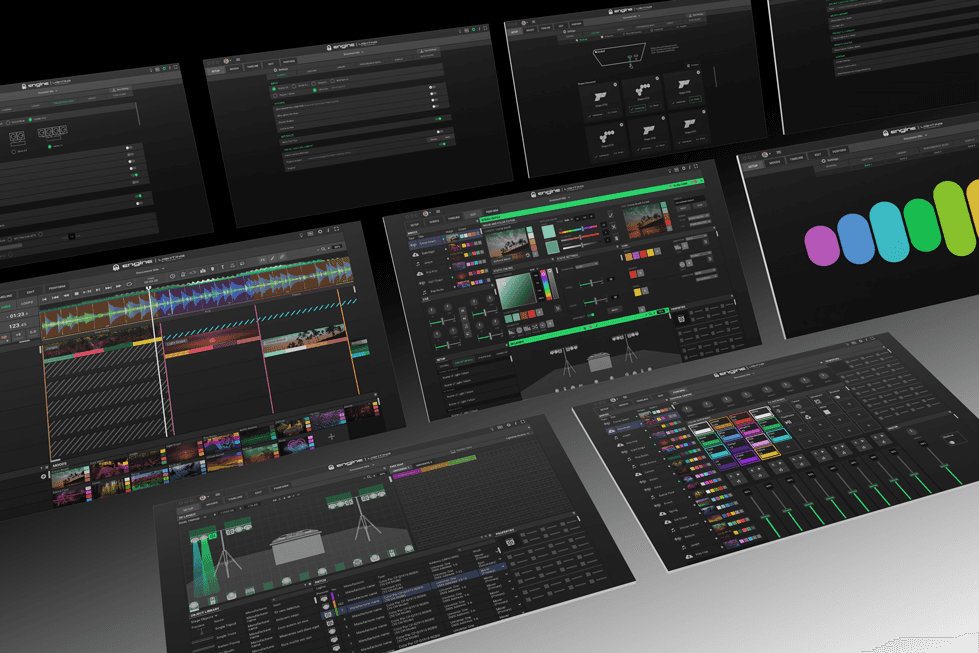
Task: Select the lone yellow swatch in the edit window
Action: (x=637, y=292)
